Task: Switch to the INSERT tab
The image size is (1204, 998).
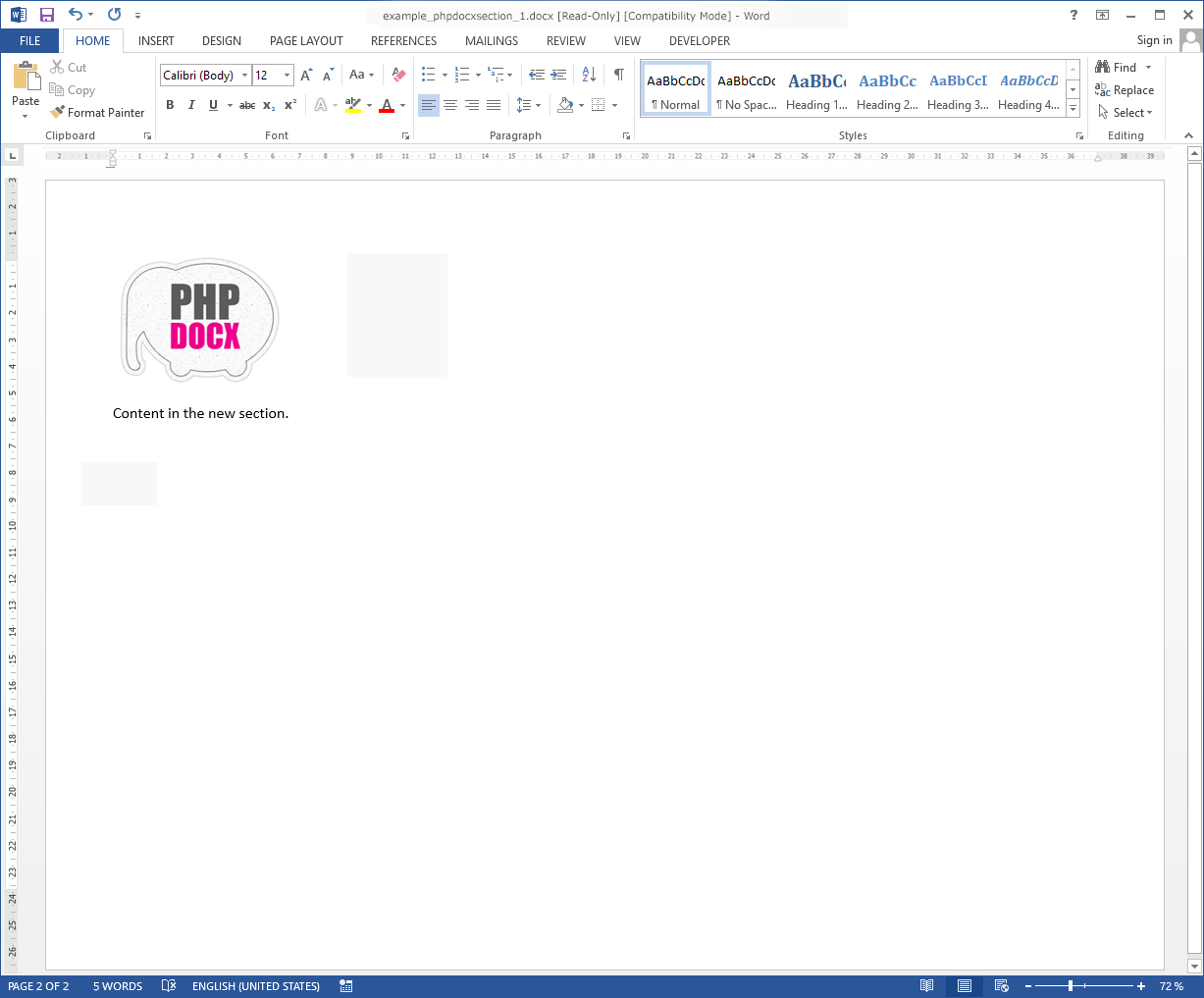Action: click(x=156, y=41)
